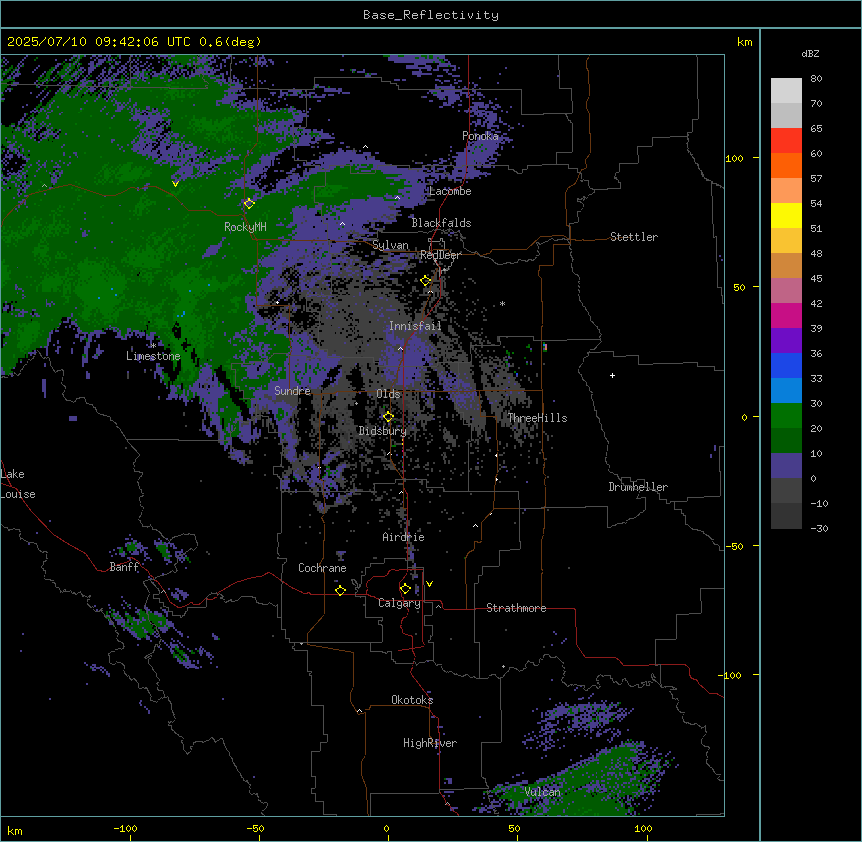Click the white plus marker west of Drumheller
This screenshot has width=862, height=842.
click(x=612, y=375)
